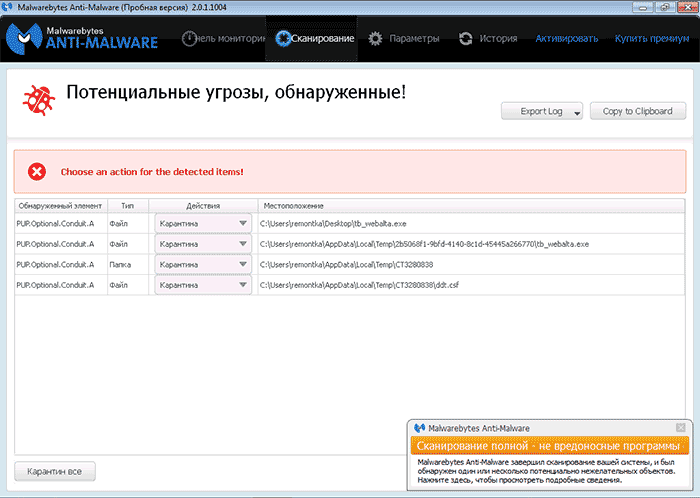Click the Параметры gear icon
This screenshot has width=700, height=498.
click(x=375, y=39)
